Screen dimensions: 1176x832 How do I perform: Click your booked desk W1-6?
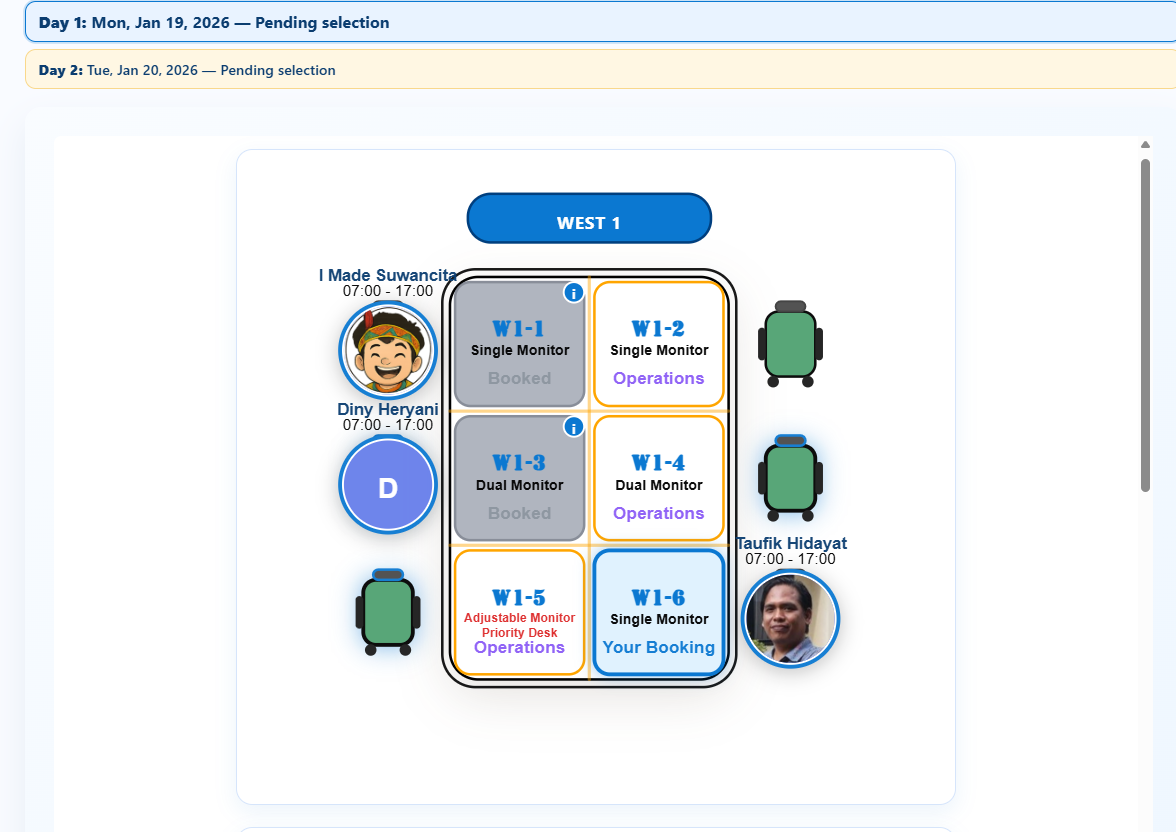(658, 613)
